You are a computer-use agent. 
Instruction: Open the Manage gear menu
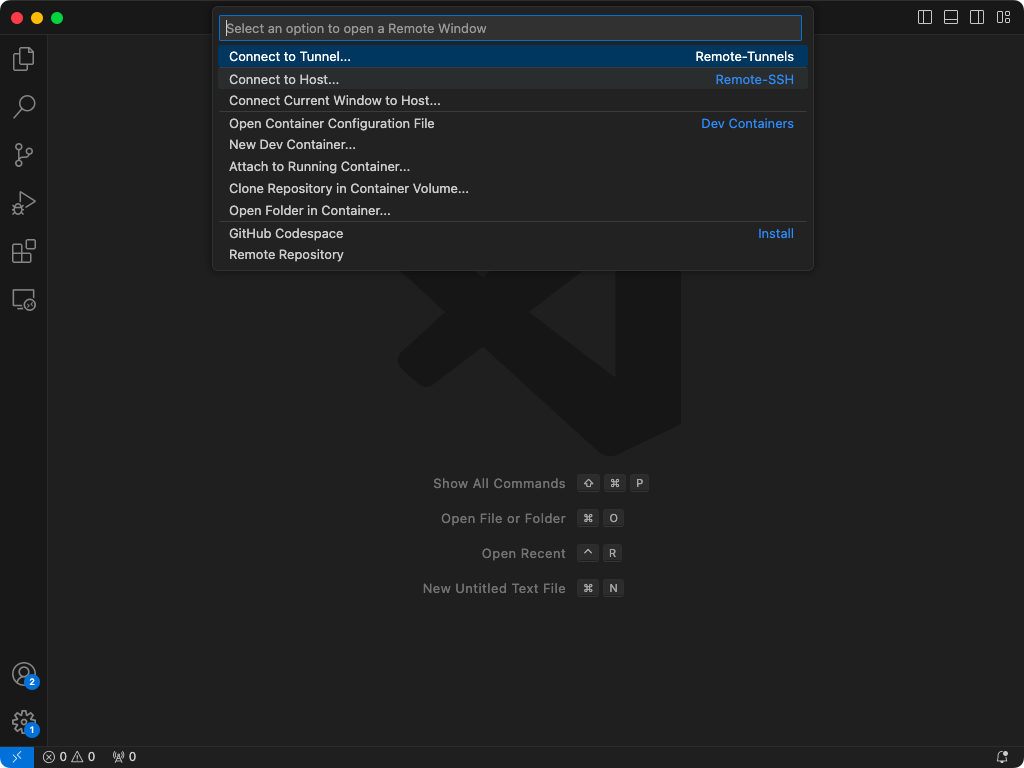coord(24,722)
